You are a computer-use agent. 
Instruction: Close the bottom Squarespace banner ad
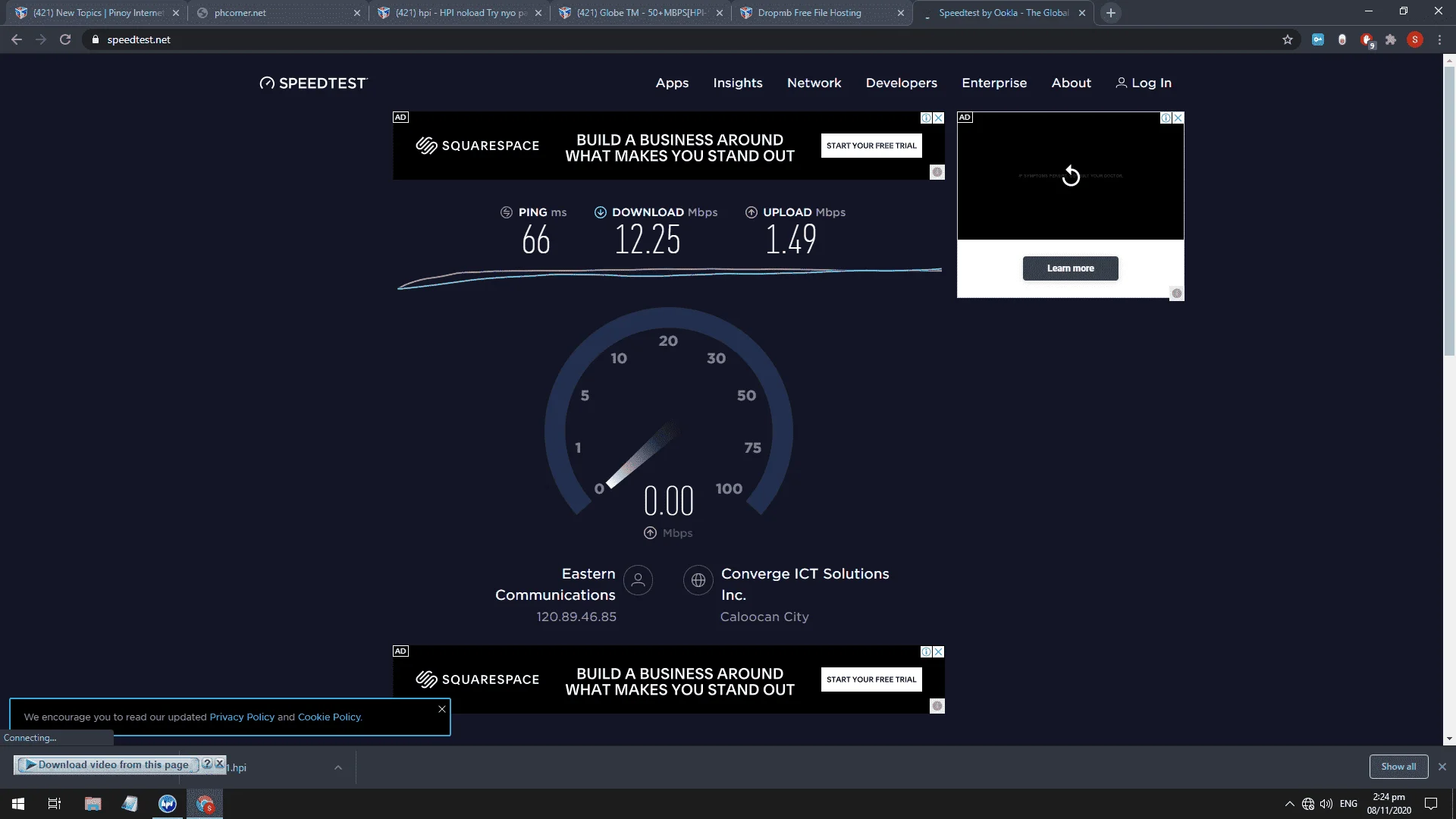pos(939,652)
